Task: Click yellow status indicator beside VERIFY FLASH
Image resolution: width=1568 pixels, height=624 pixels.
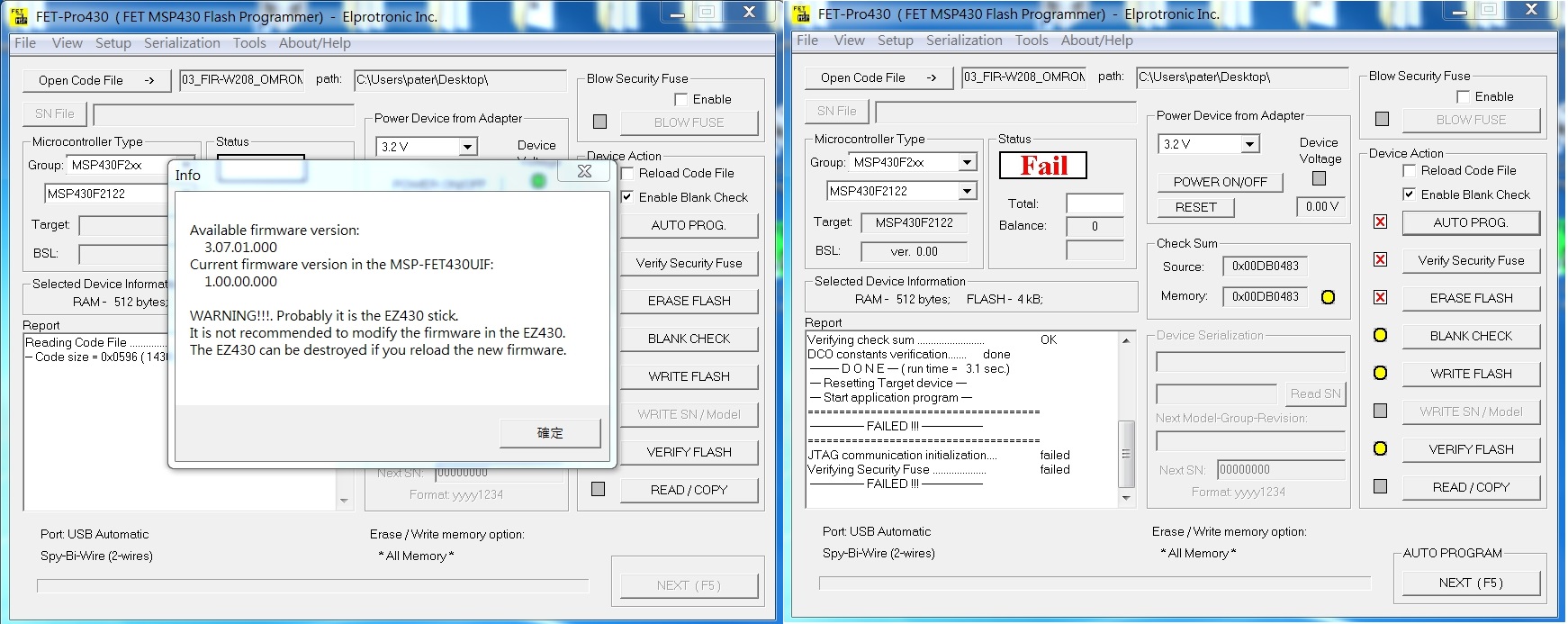Action: point(1380,448)
